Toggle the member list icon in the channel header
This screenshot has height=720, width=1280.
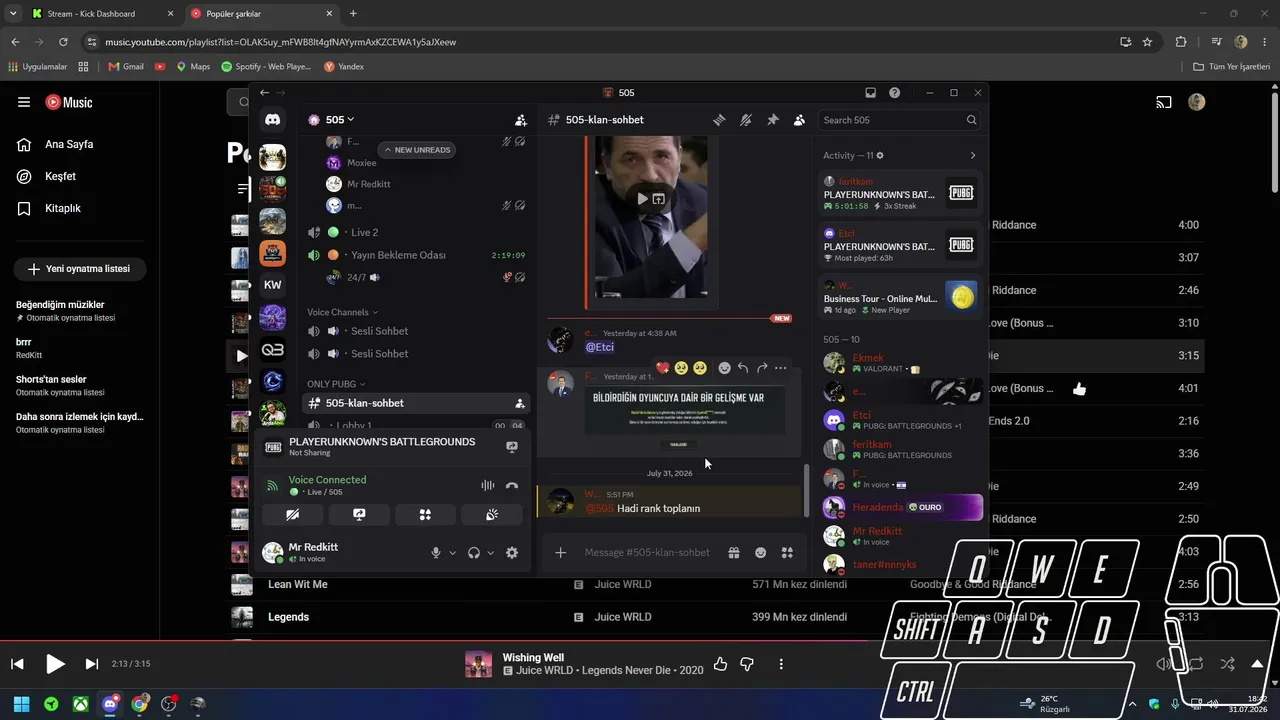pyautogui.click(x=799, y=120)
